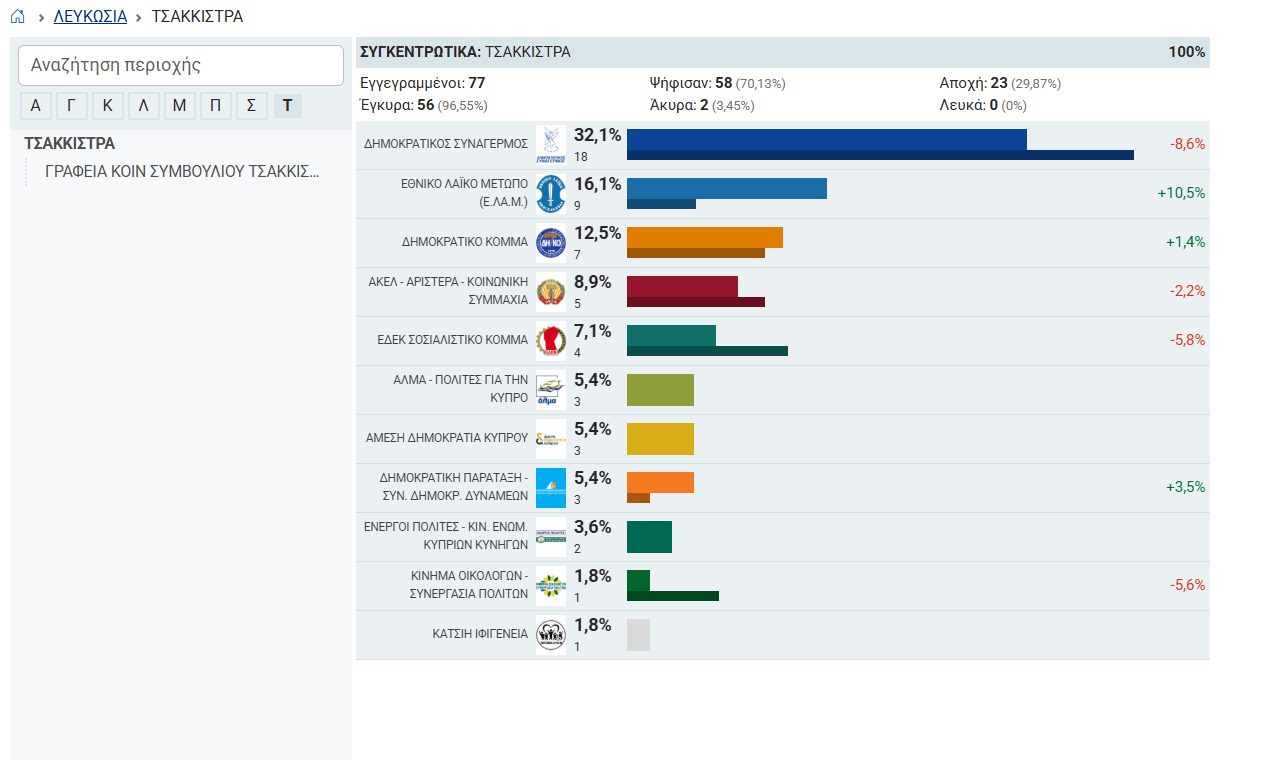Click the area search input field

click(x=181, y=65)
